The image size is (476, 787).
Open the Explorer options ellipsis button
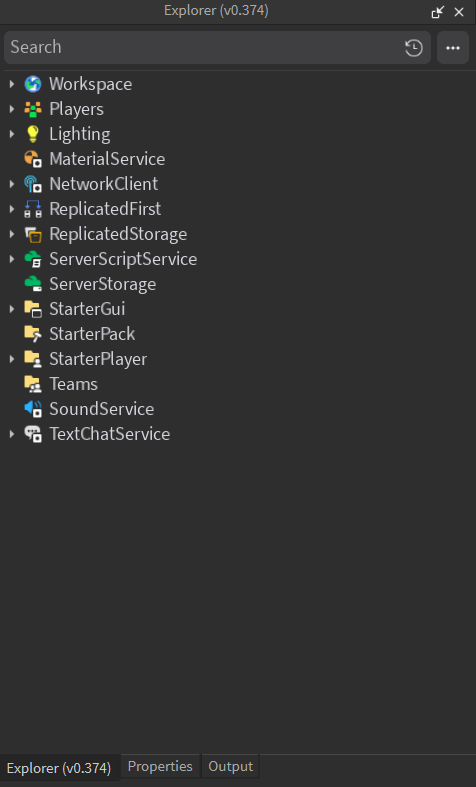(453, 48)
